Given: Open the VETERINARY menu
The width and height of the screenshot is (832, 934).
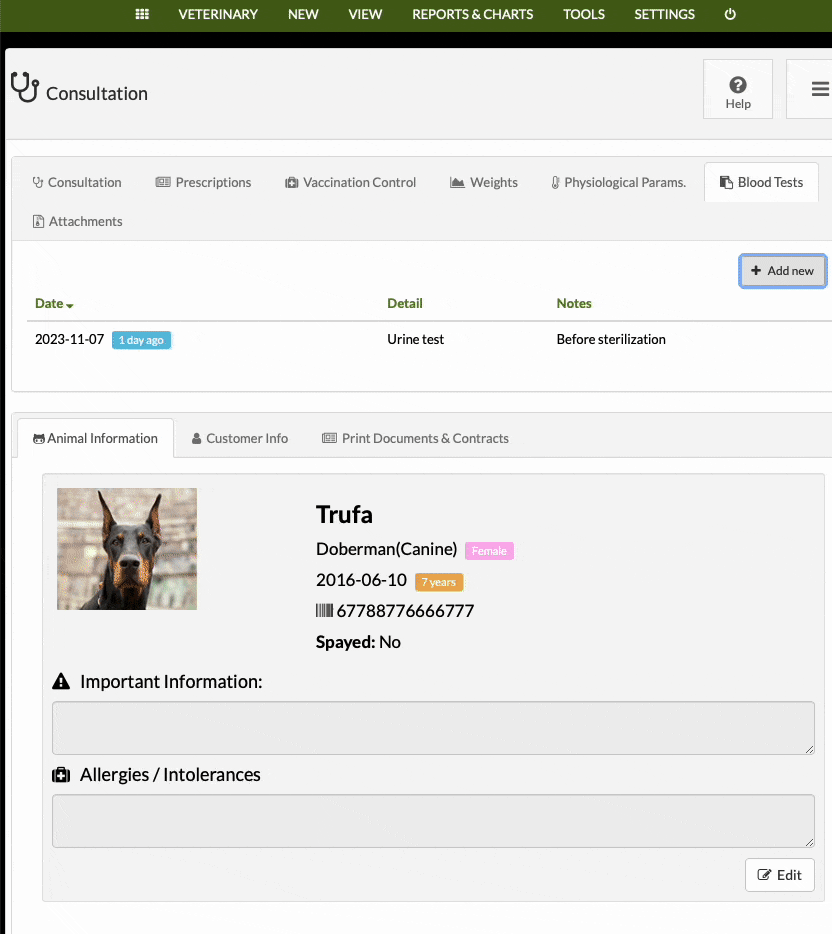Looking at the screenshot, I should tap(218, 14).
